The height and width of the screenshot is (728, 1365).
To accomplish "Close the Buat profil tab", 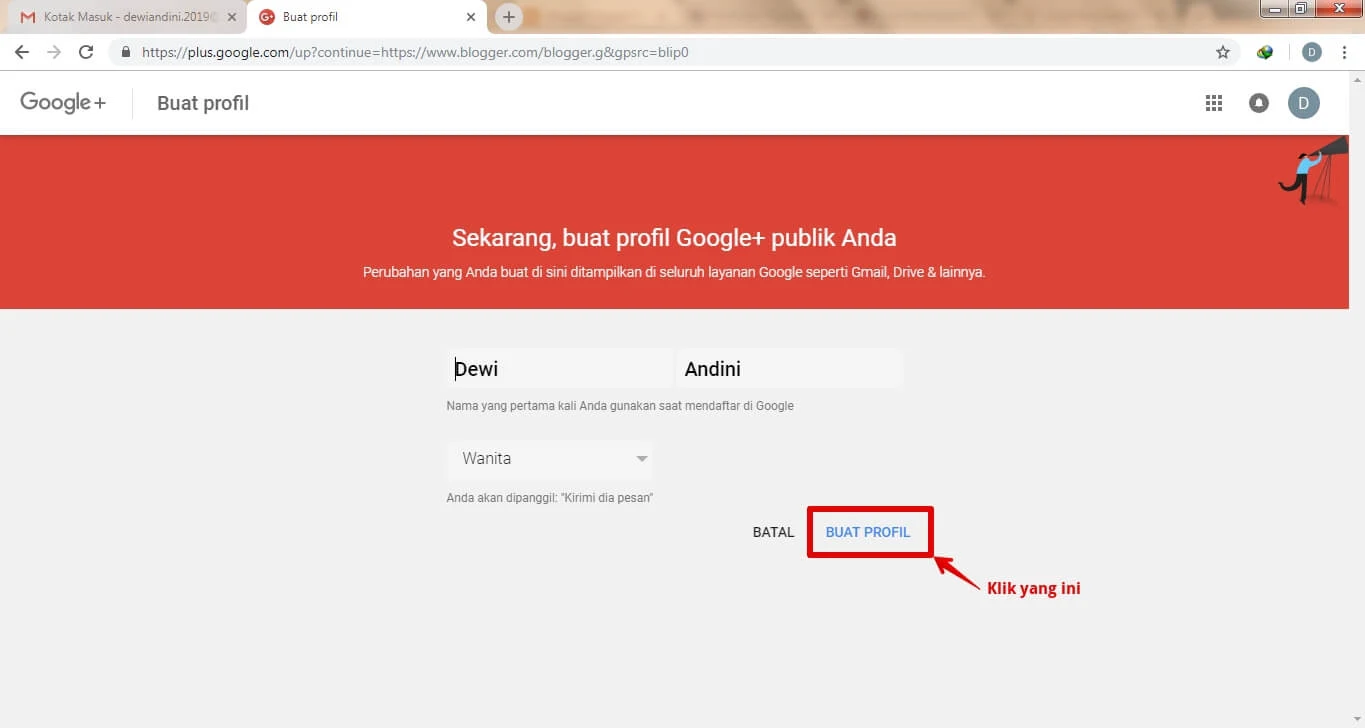I will (471, 17).
